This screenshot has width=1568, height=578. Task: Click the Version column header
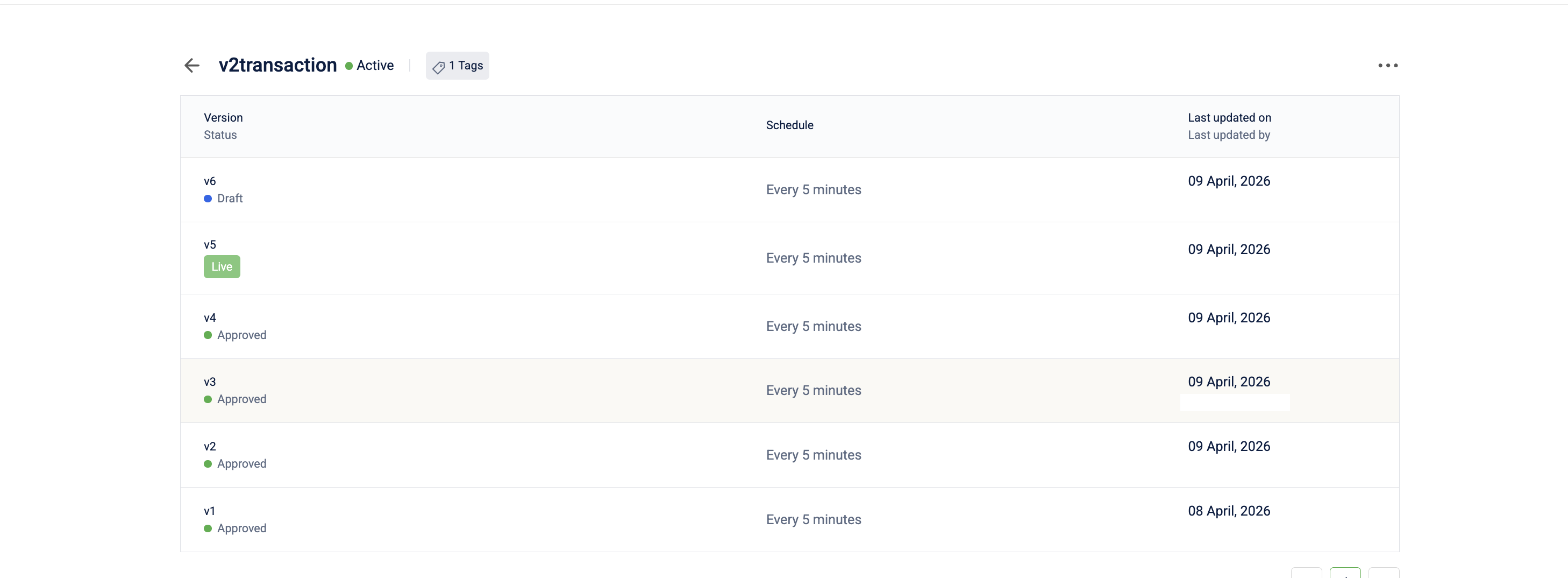(x=223, y=117)
